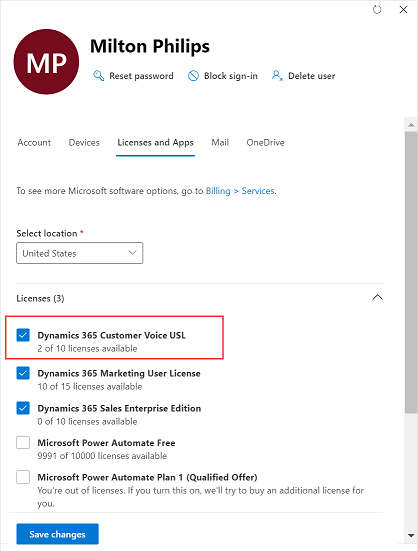
Task: Click the Block sign-in prohibited icon
Action: pyautogui.click(x=193, y=76)
